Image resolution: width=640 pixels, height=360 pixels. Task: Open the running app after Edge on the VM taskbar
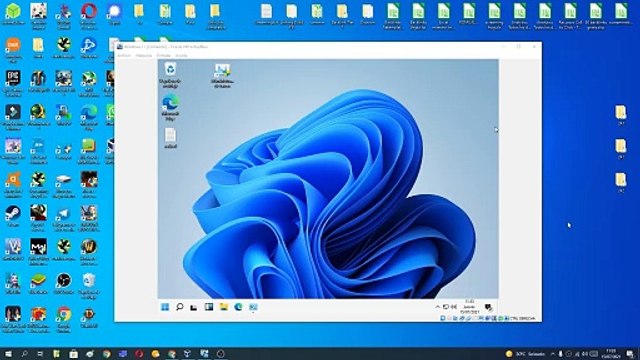[x=253, y=307]
